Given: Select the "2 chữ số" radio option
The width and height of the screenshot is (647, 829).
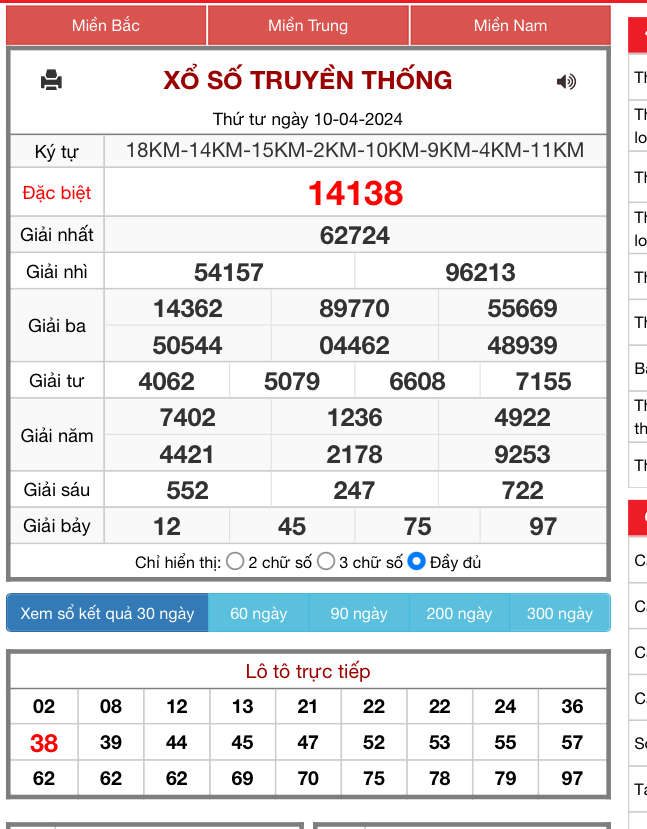Looking at the screenshot, I should point(235,561).
